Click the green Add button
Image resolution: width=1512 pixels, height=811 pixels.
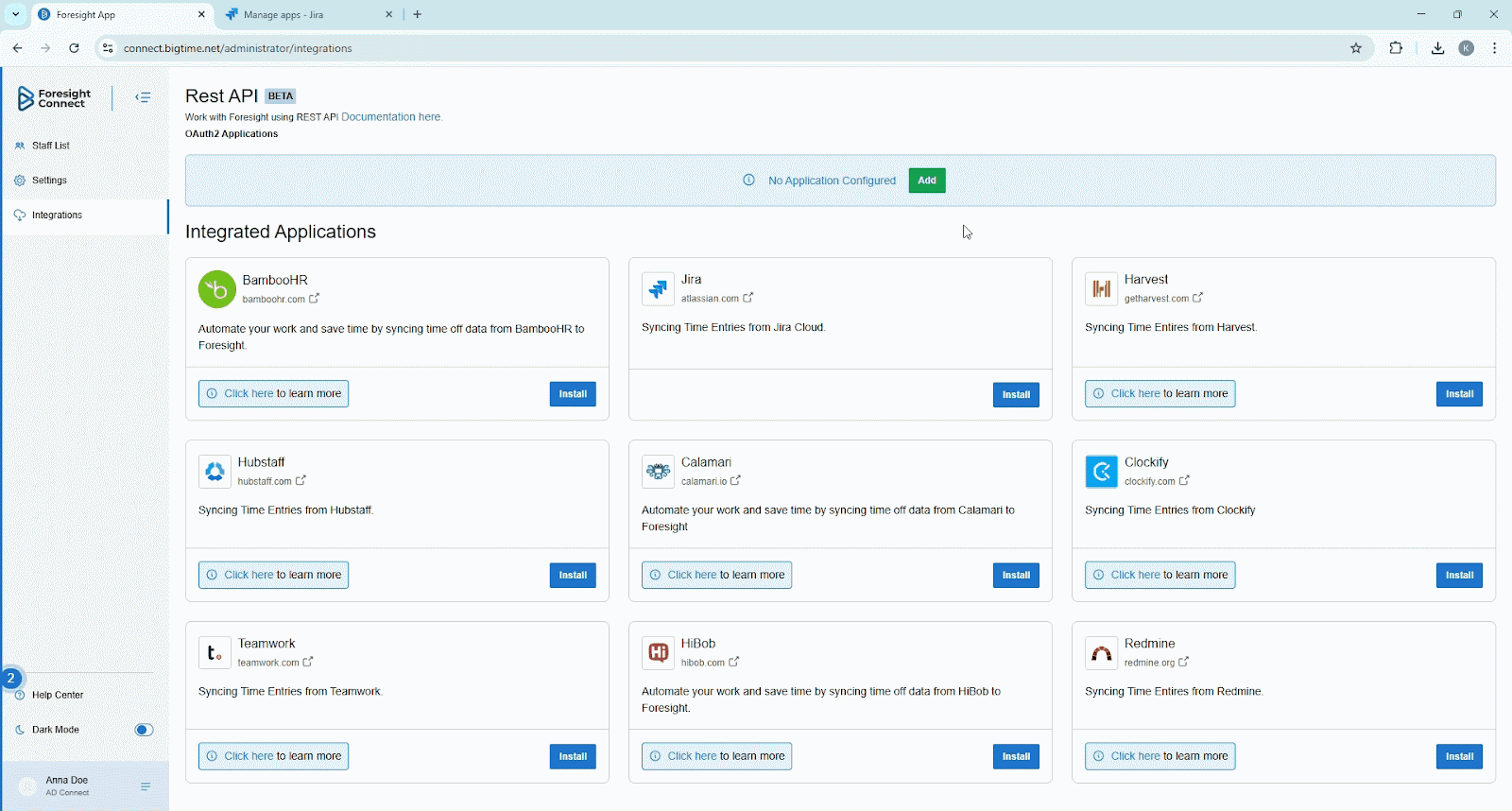(x=927, y=181)
